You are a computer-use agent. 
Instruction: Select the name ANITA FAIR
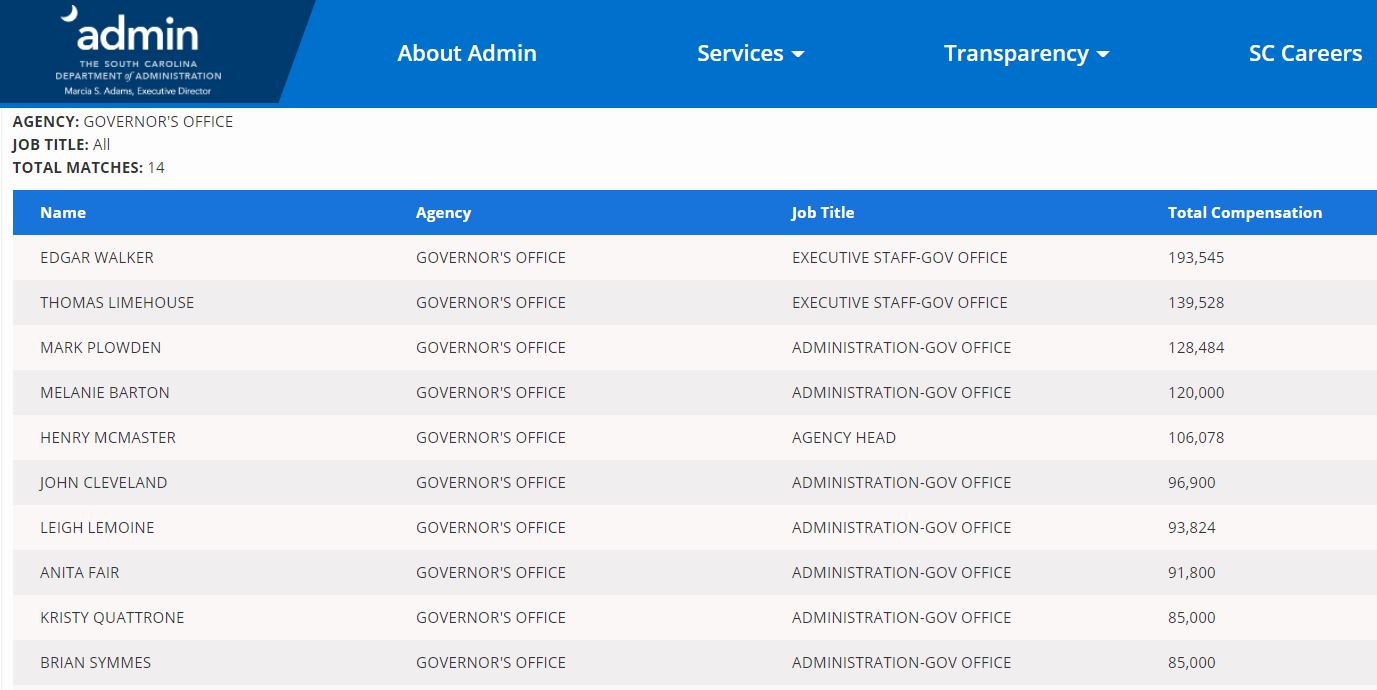80,572
